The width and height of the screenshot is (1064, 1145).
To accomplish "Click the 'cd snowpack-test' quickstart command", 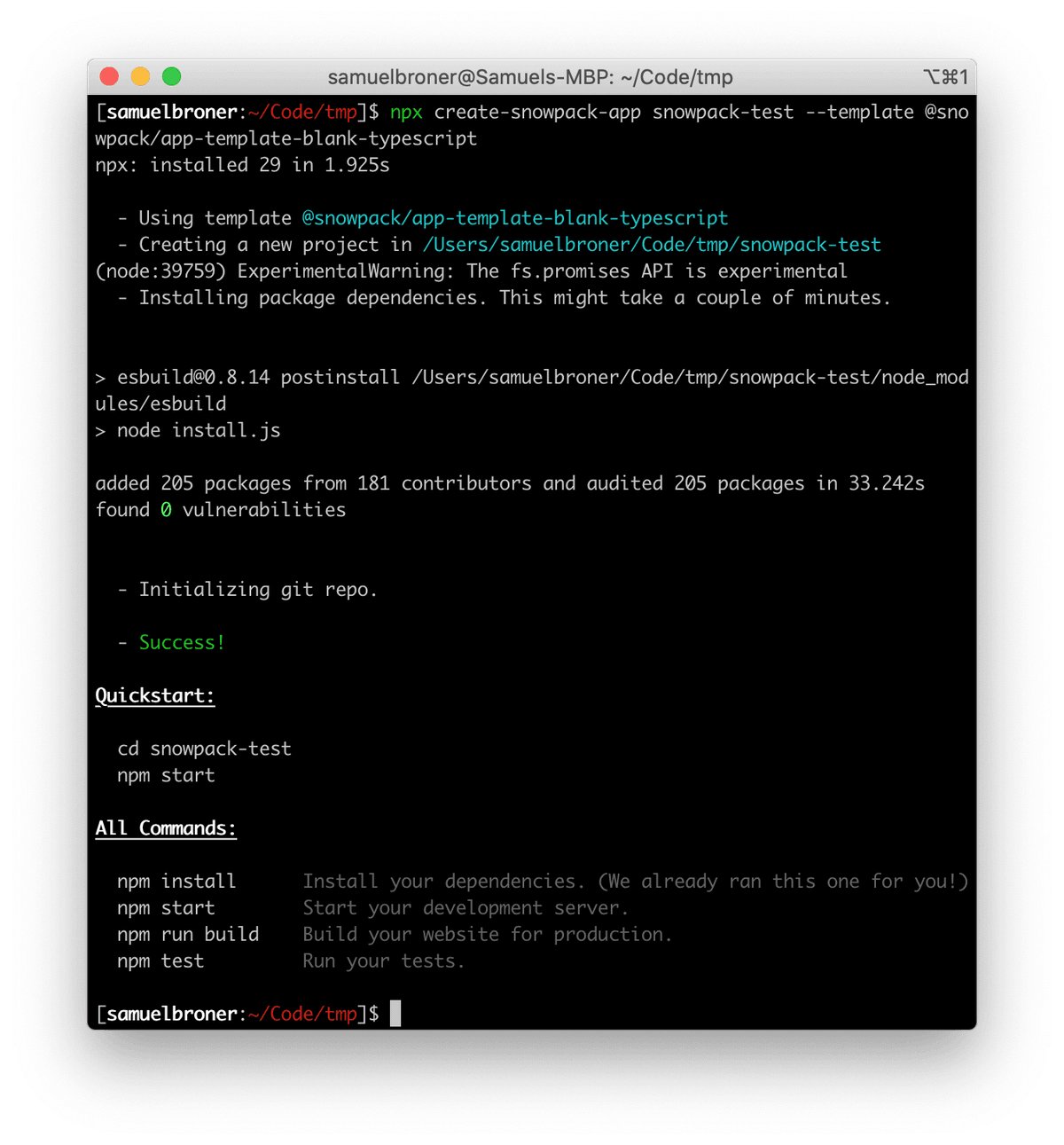I will tap(204, 749).
